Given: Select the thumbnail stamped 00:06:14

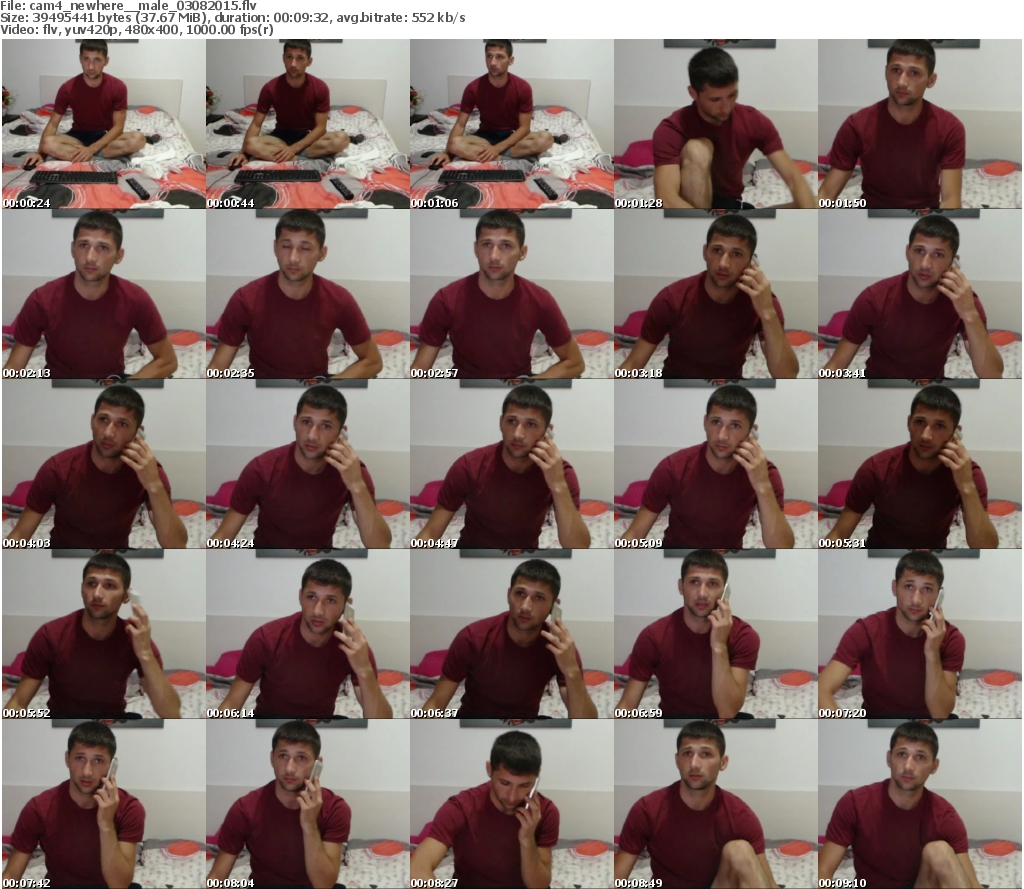Looking at the screenshot, I should (x=308, y=634).
